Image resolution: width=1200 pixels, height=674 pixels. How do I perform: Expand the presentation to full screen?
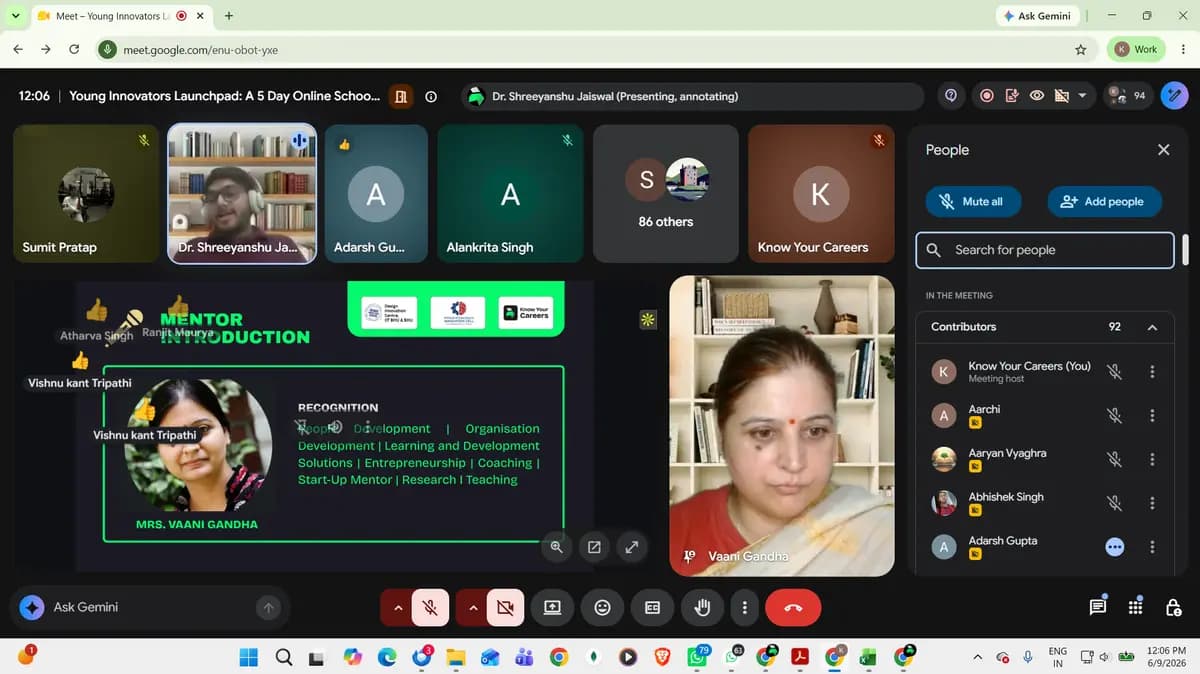632,547
